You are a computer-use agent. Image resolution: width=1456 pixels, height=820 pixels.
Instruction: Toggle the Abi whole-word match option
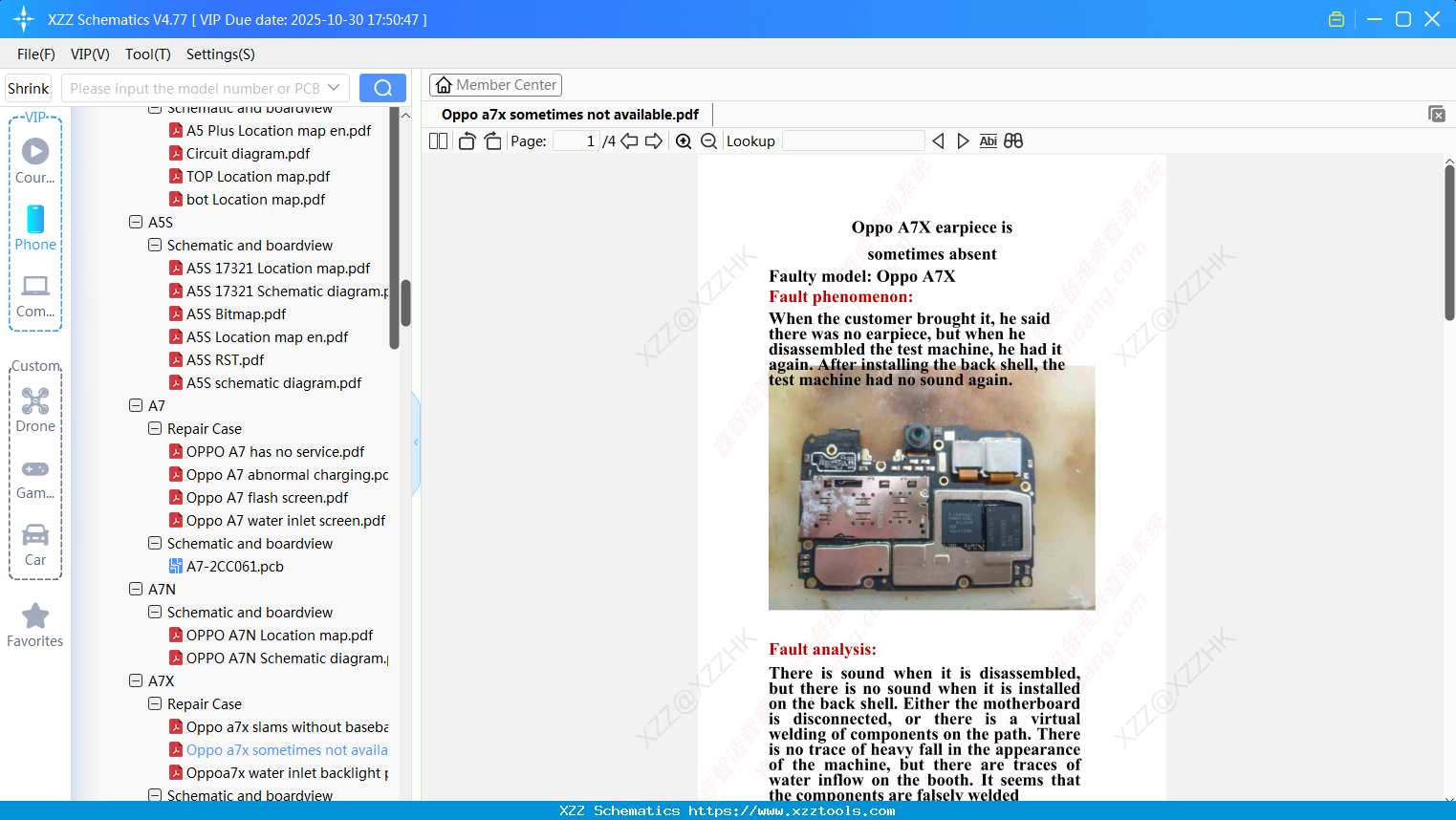(x=988, y=141)
